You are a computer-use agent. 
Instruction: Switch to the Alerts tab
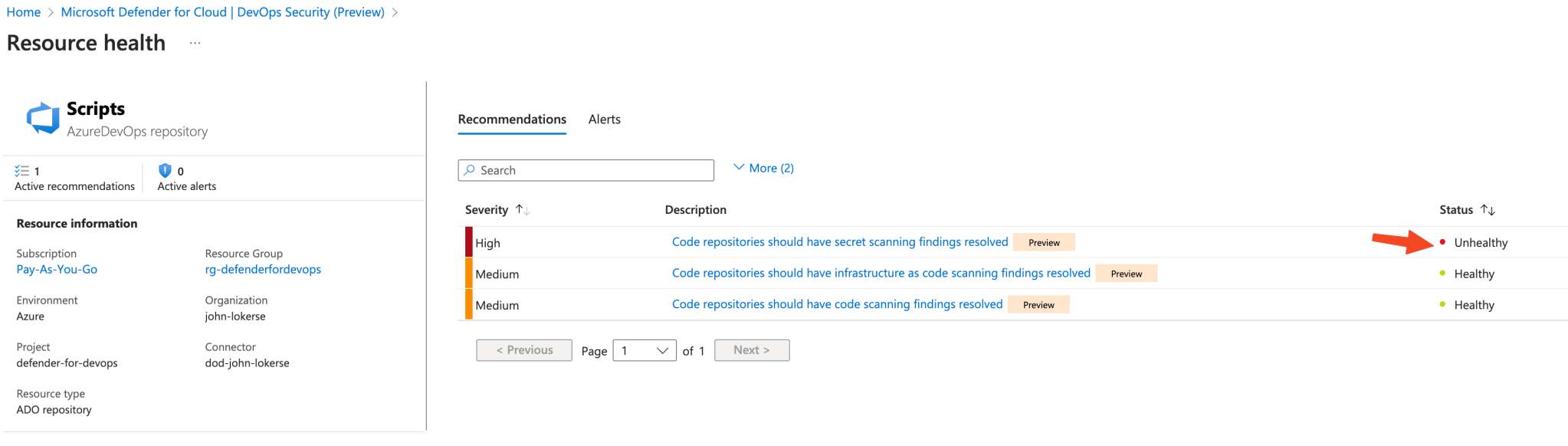click(x=605, y=120)
